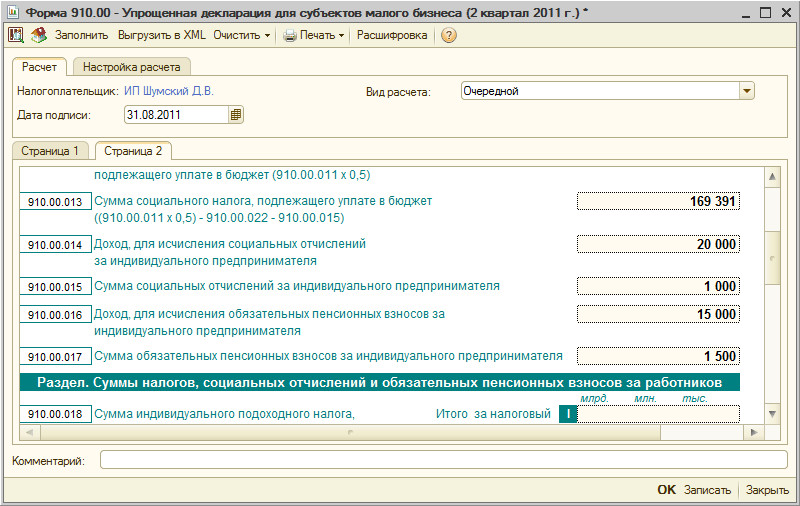Click the window icon in the title bar
Screen dimensions: 800x506
[x=12, y=11]
